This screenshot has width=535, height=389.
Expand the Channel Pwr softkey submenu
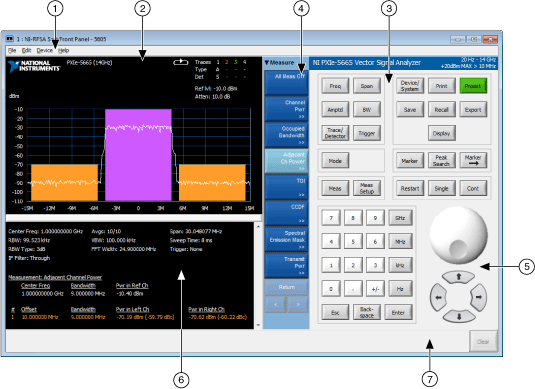(x=286, y=109)
